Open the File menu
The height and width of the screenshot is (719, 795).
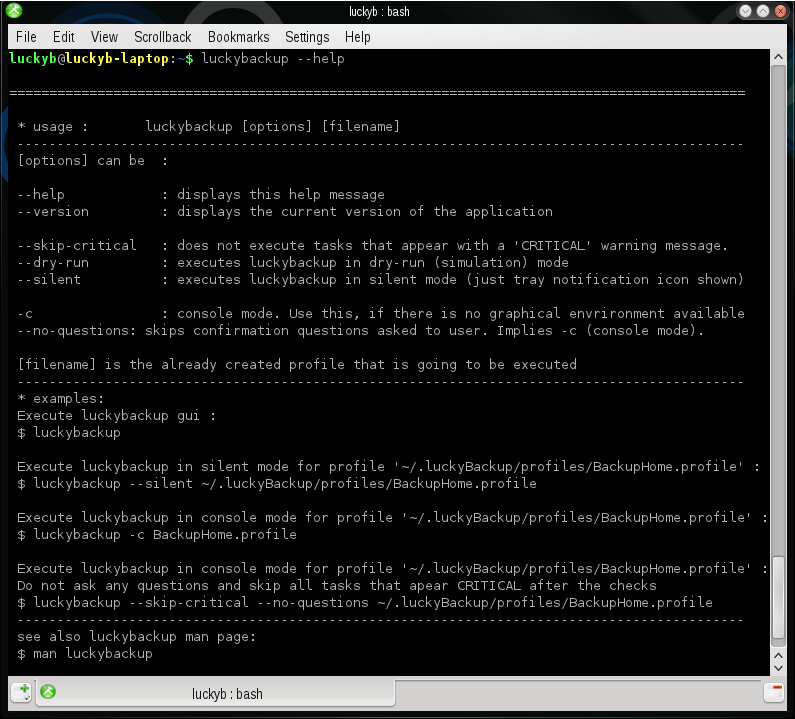[x=26, y=37]
